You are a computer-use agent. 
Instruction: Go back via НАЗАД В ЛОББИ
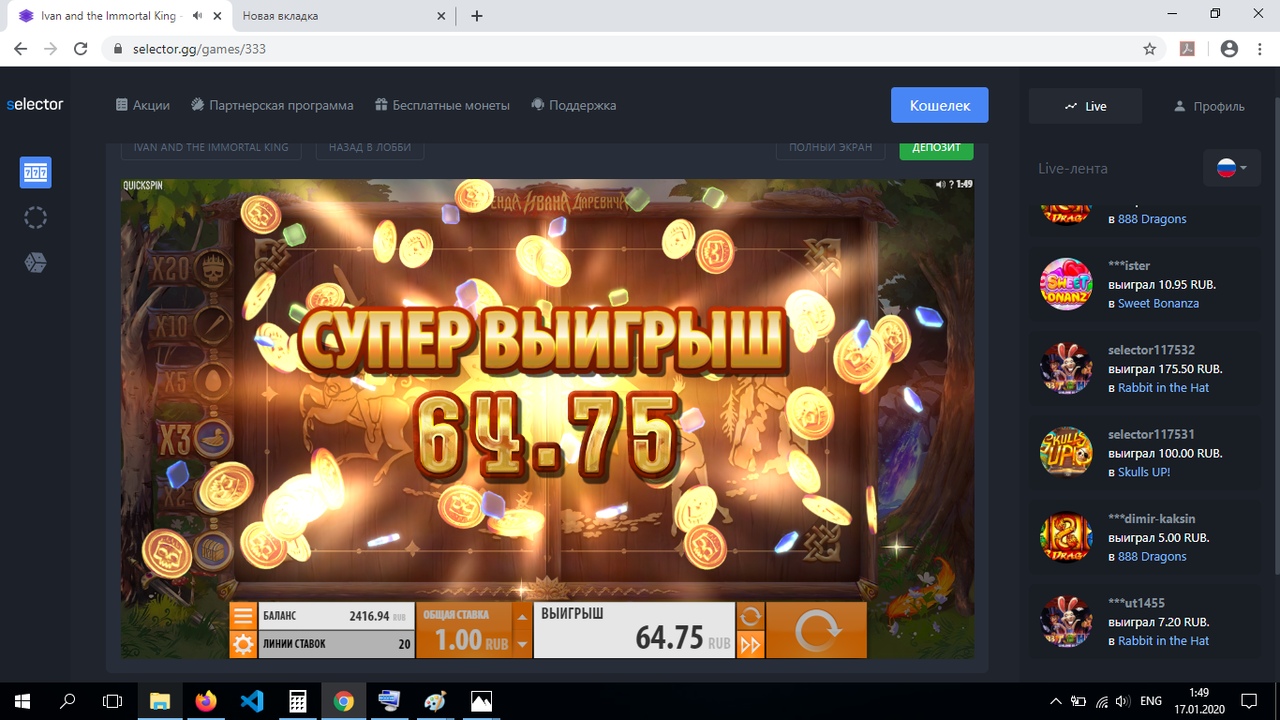coord(370,147)
